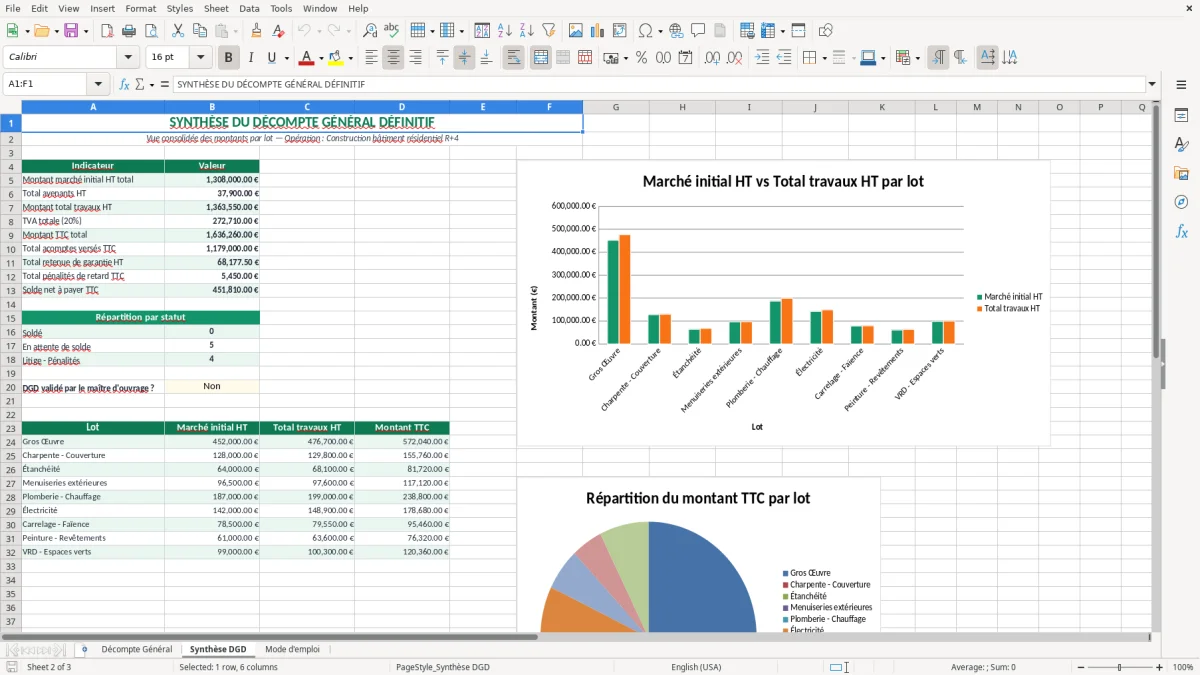Click the Function Wizard fx icon
This screenshot has height=675, width=1200.
coord(124,84)
